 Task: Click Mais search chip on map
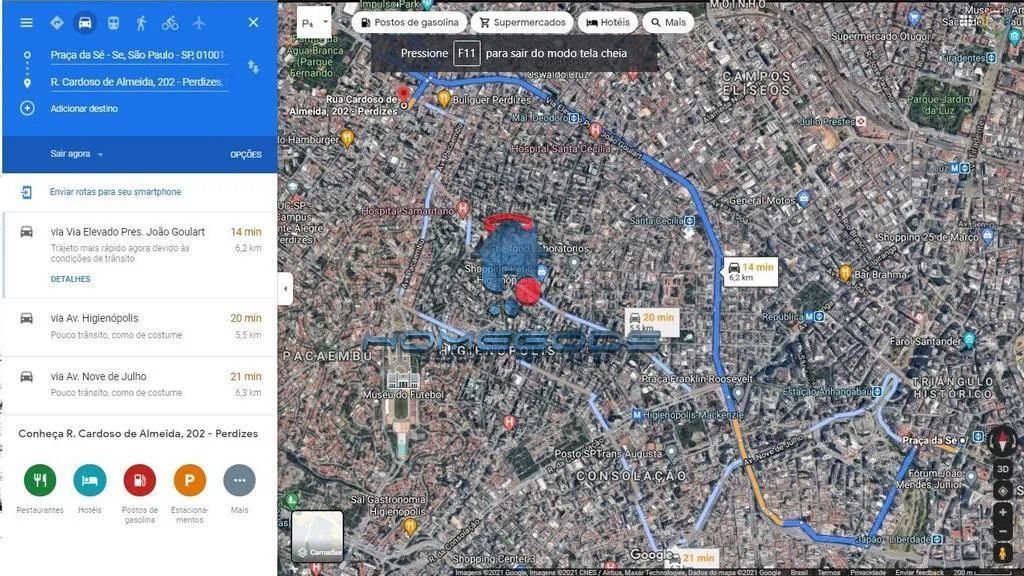[x=668, y=22]
